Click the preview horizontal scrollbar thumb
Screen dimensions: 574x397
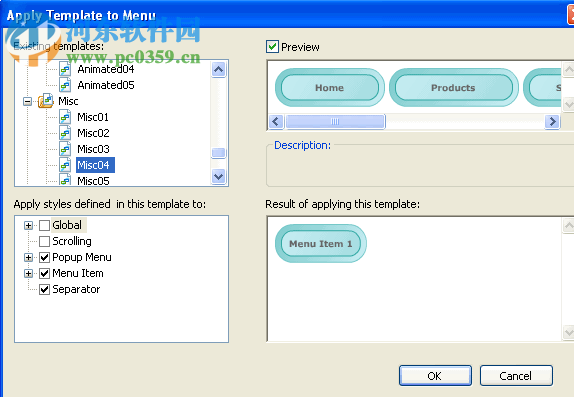335,121
